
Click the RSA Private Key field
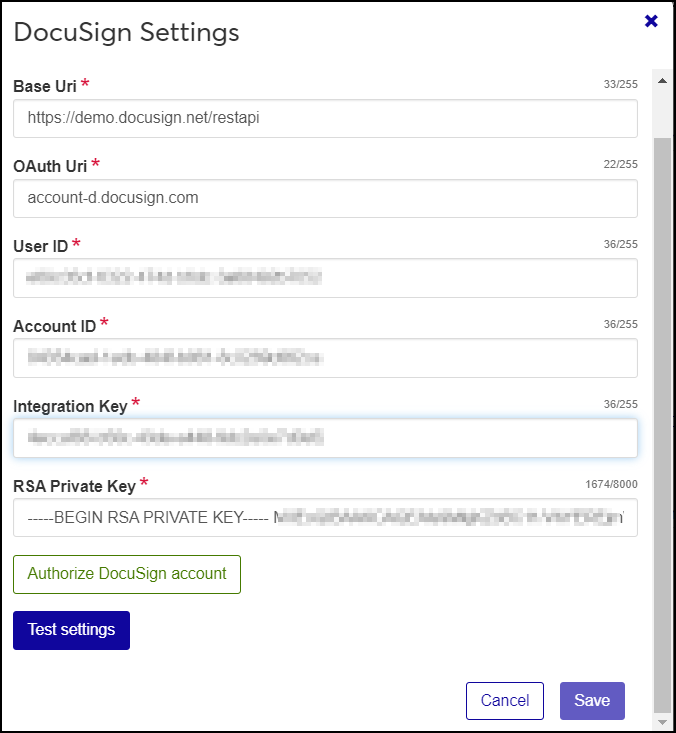coord(325,518)
